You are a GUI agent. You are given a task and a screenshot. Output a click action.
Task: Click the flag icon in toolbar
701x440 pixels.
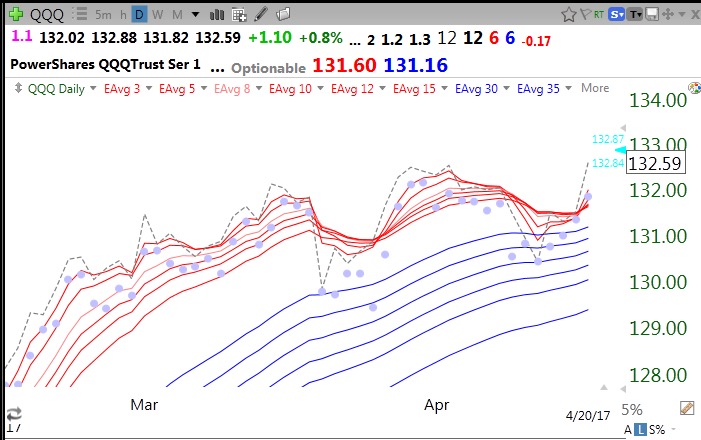tap(585, 14)
